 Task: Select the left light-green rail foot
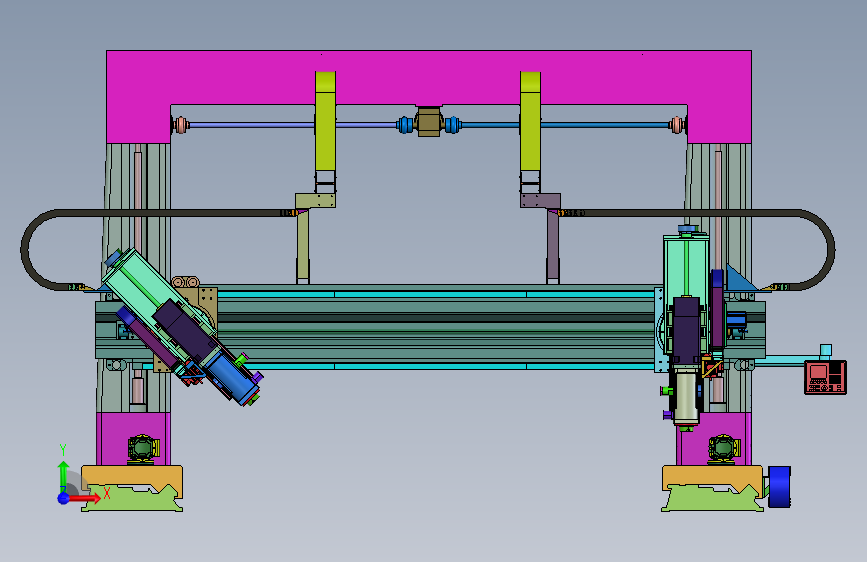point(133,501)
